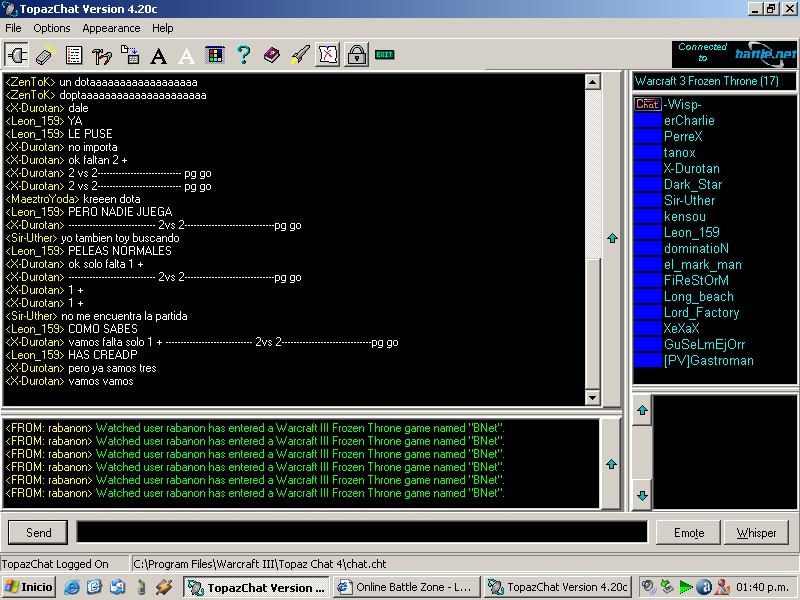
Task: Open the checklist icon in toolbar
Action: 74,55
